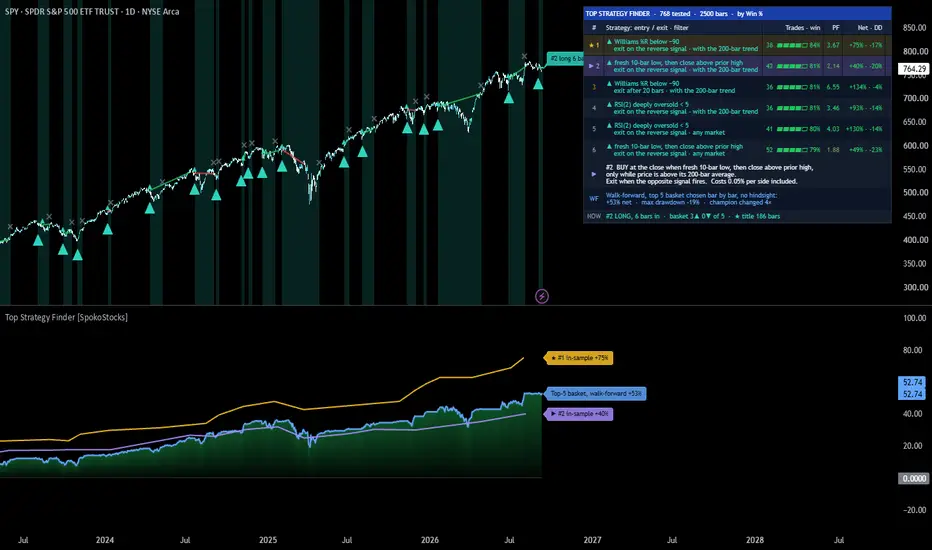Image resolution: width=932 pixels, height=550 pixels.
Task: Select the 'Top-5 basket, walk-forward +53%' label
Action: point(596,394)
